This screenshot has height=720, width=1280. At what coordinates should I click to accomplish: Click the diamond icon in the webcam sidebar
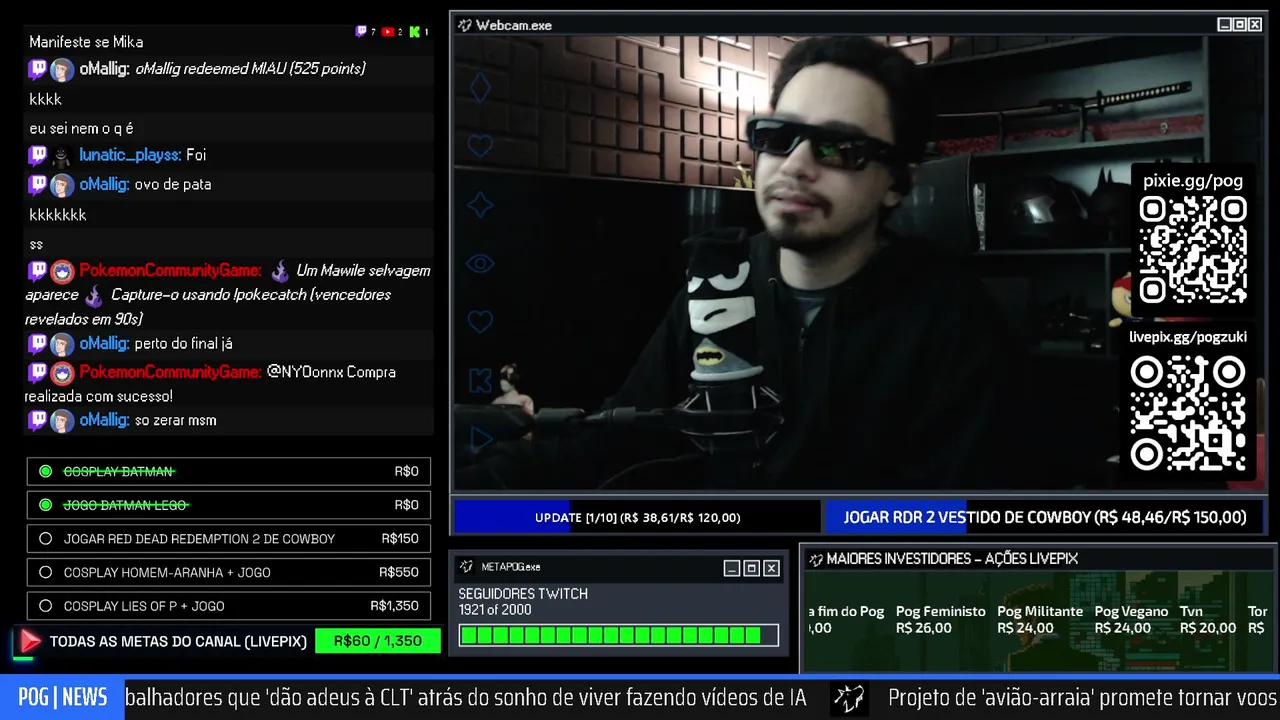[480, 88]
